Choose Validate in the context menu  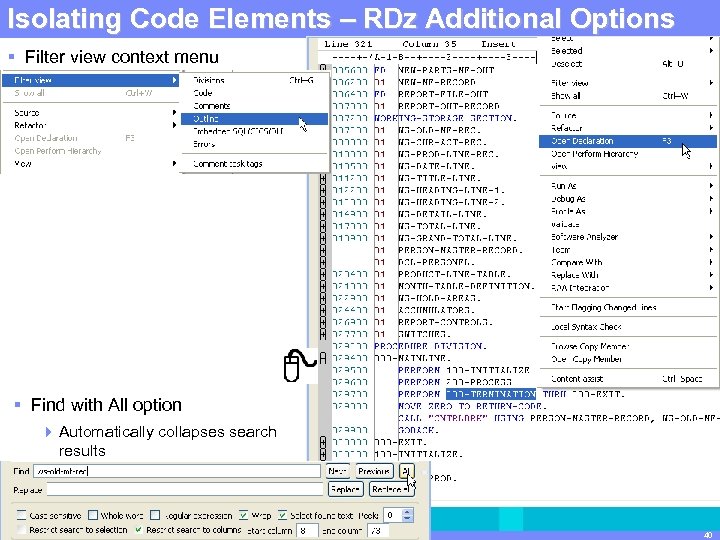click(628, 224)
